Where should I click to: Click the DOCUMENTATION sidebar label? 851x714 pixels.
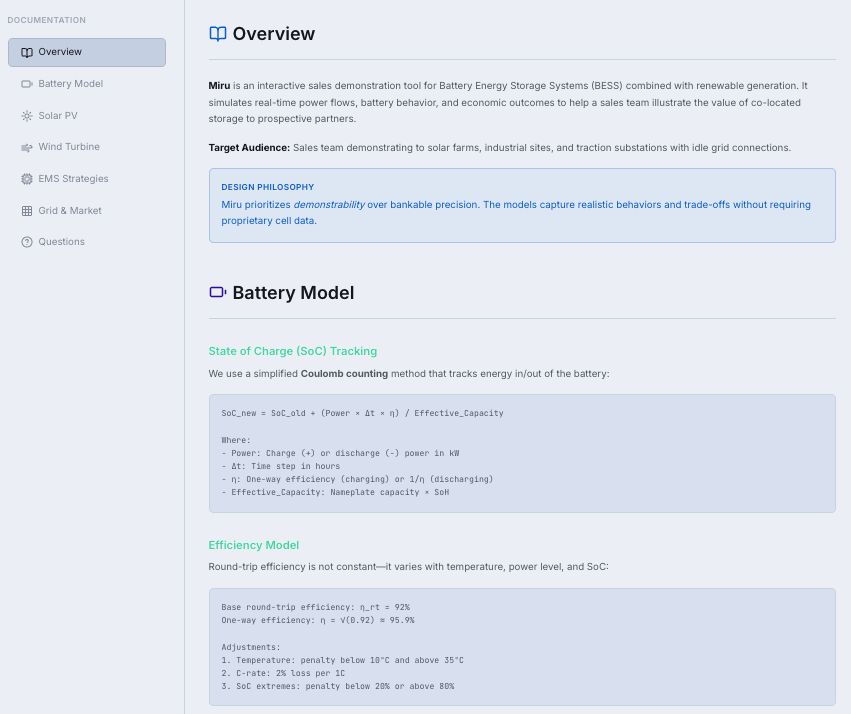tap(47, 20)
